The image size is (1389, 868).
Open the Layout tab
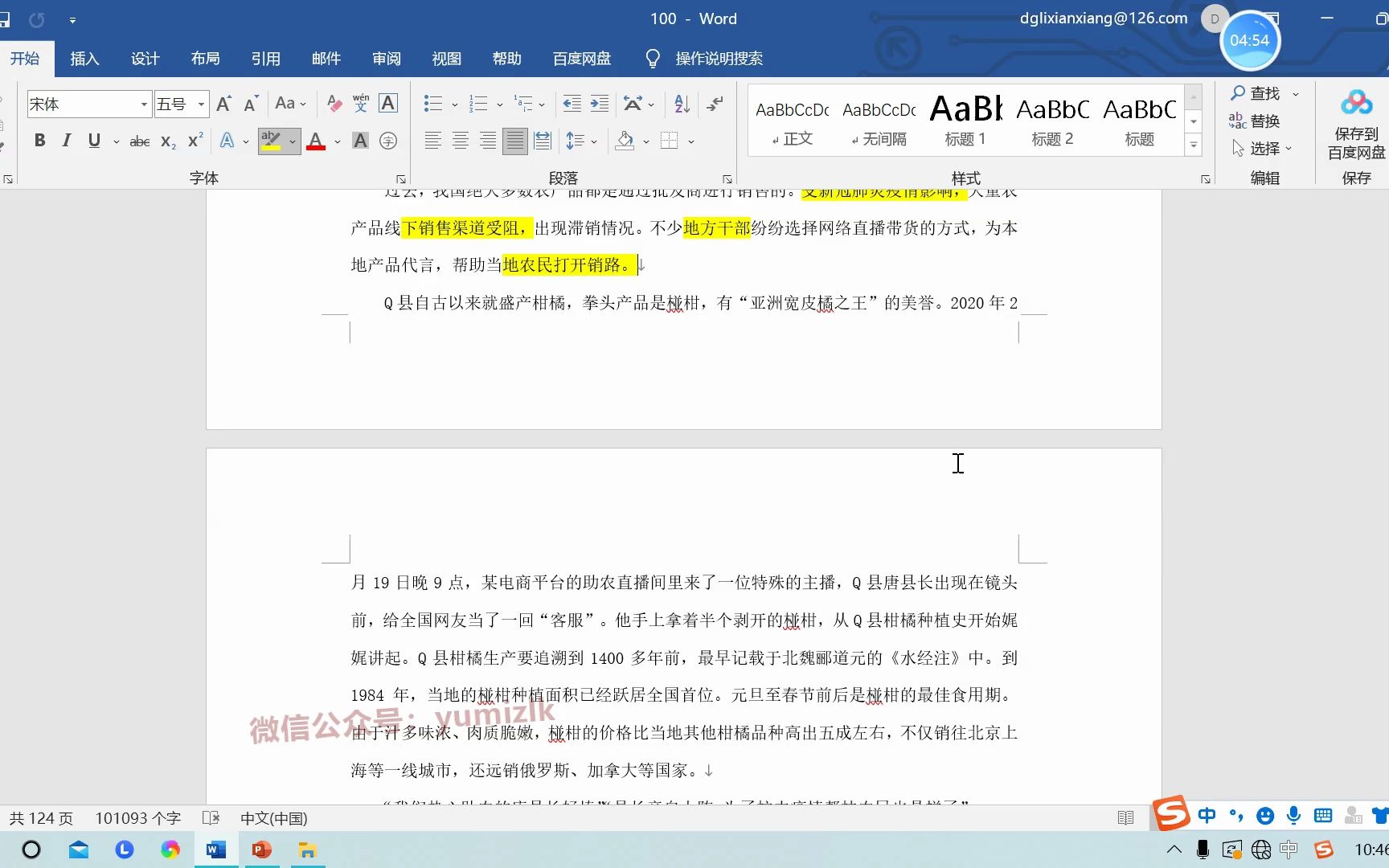[205, 59]
